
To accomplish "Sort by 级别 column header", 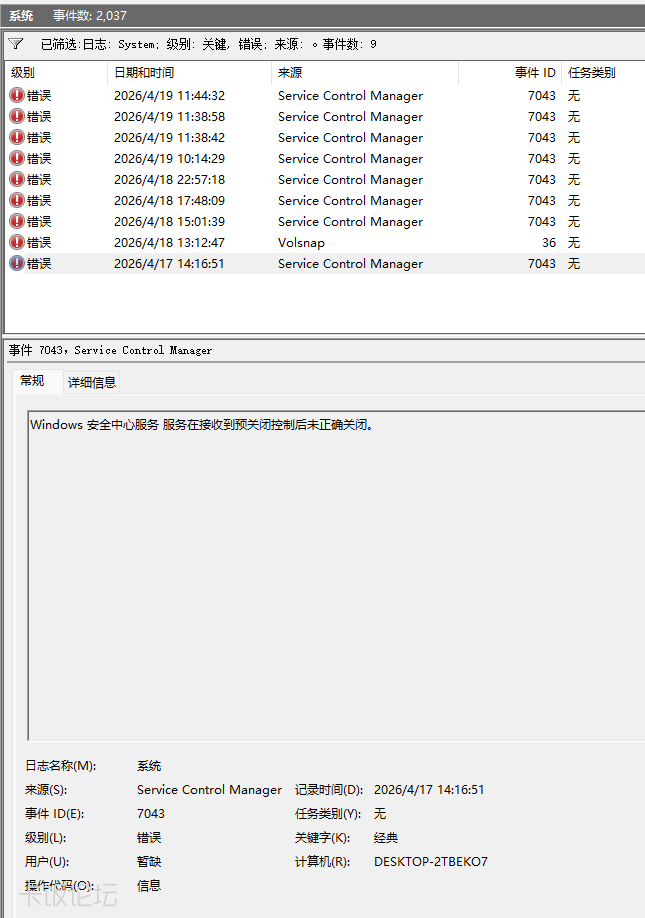I will [x=56, y=73].
